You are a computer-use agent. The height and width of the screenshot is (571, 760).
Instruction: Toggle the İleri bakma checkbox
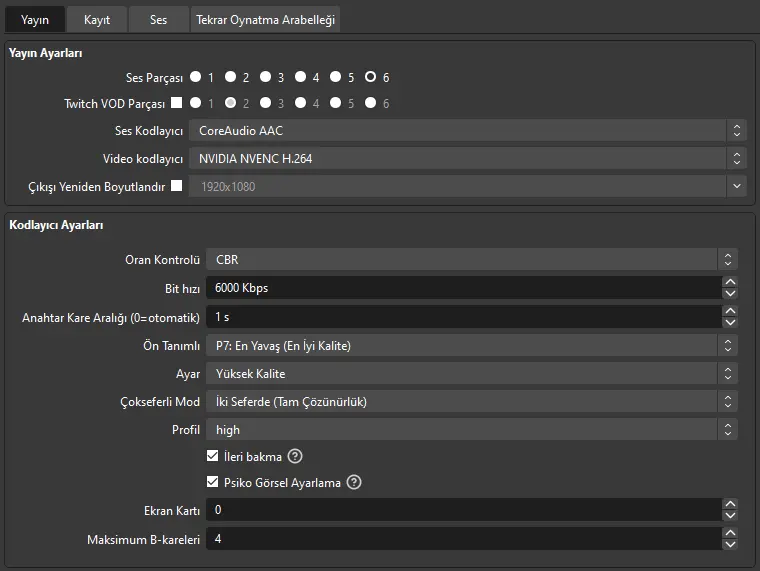pyautogui.click(x=212, y=456)
